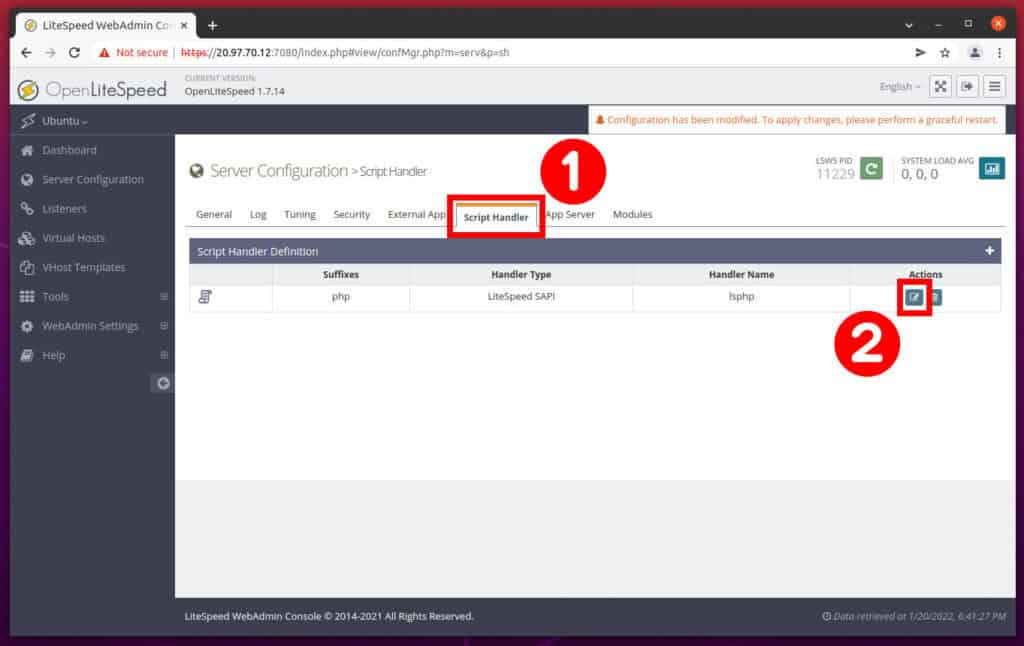Click the browser address bar URL

pos(345,52)
